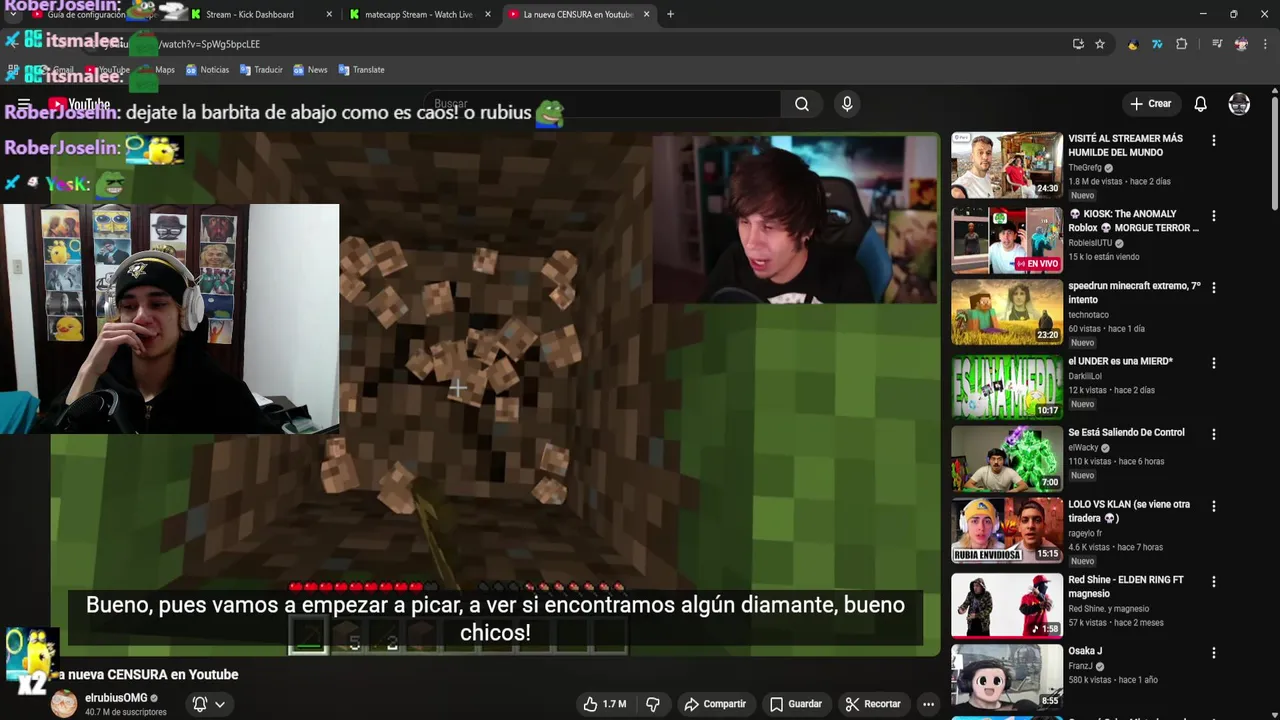Screen dimensions: 1280x720
Task: Open Se Está Saliendo De Control thumbnail
Action: (1006, 459)
